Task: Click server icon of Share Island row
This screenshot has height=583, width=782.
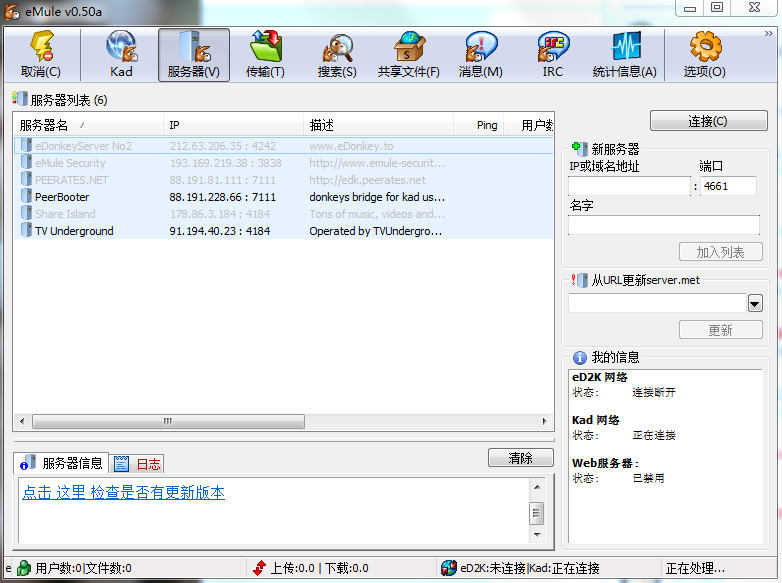Action: [x=27, y=213]
